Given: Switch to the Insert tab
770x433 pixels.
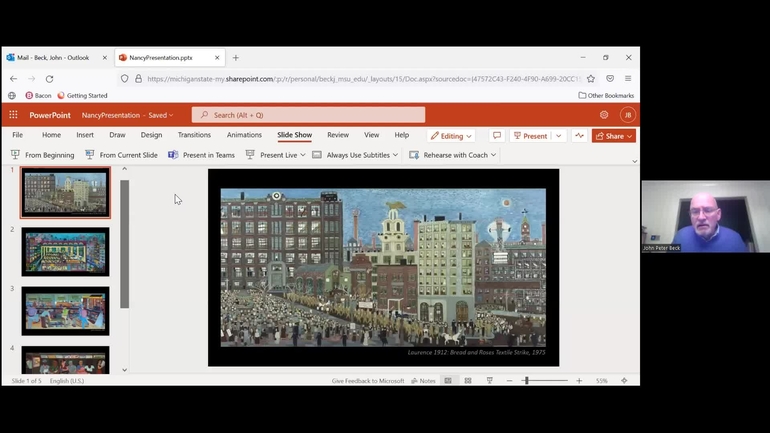Looking at the screenshot, I should [x=85, y=135].
